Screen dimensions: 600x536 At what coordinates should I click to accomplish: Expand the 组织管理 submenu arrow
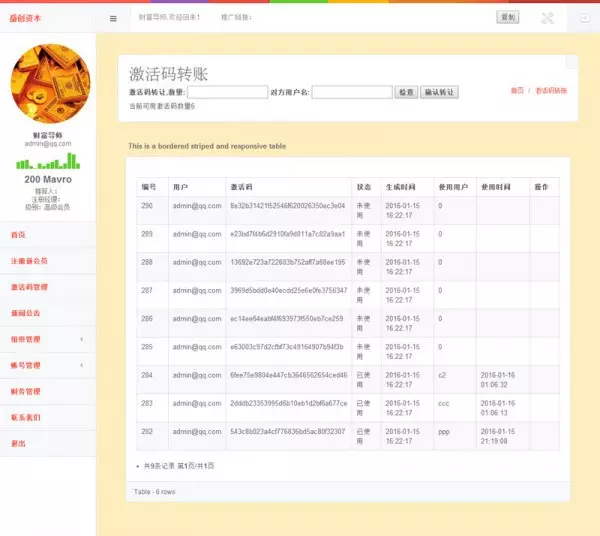[81, 339]
